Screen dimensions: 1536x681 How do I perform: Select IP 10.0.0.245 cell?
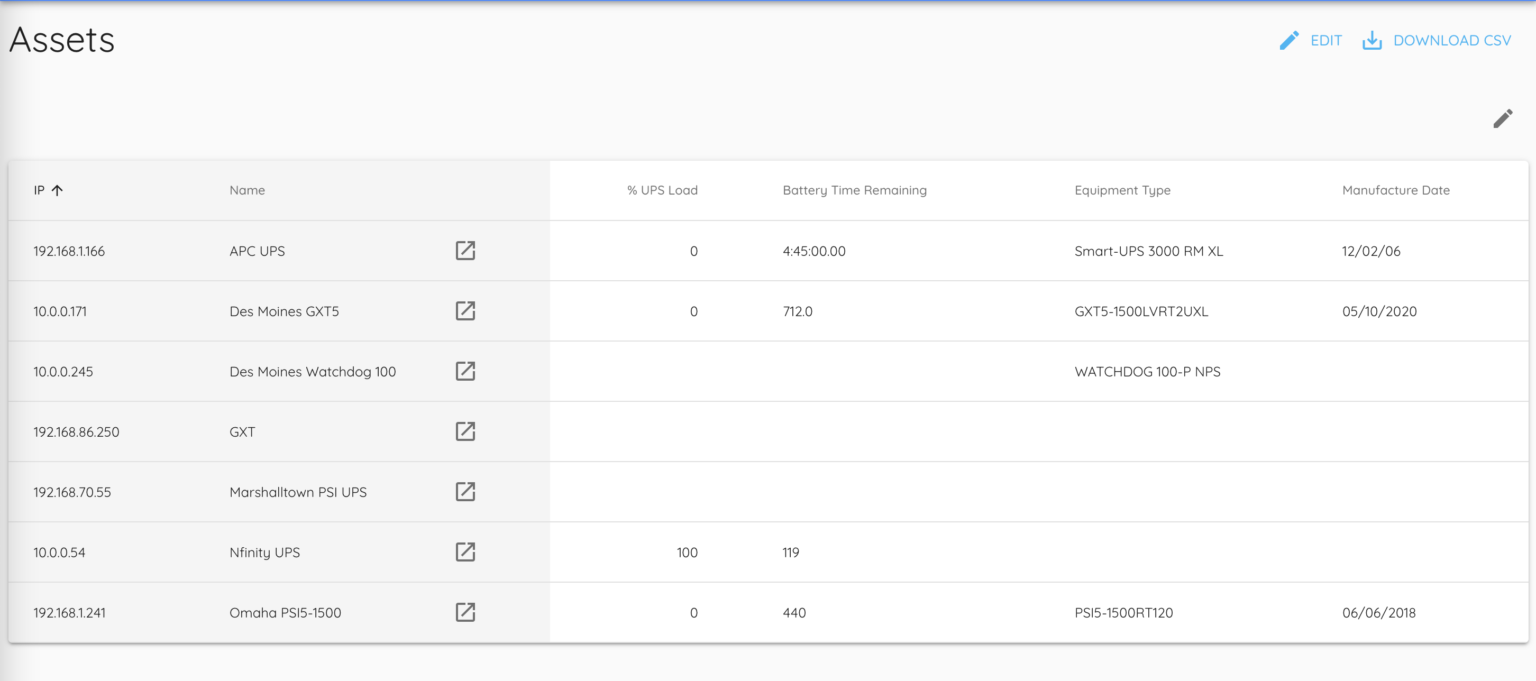point(63,372)
